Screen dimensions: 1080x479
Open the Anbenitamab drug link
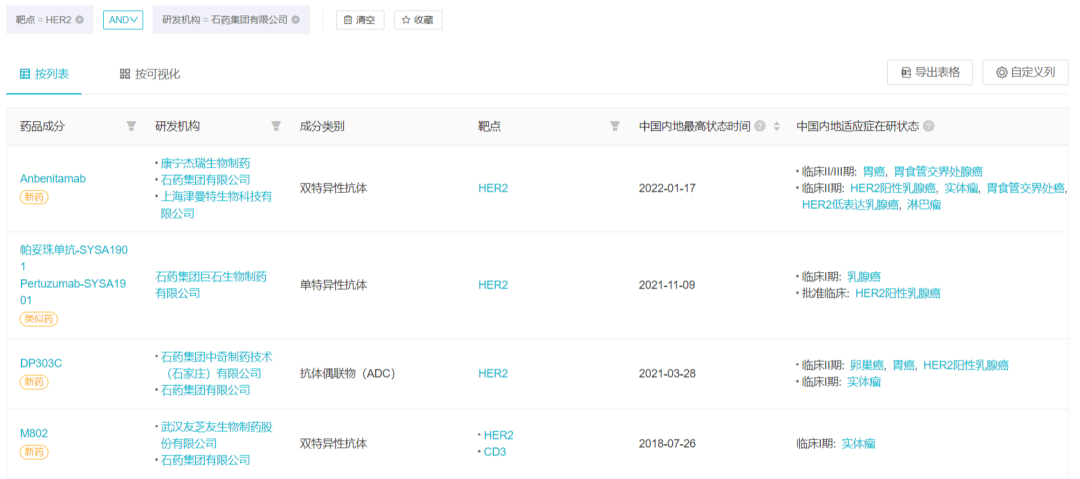click(x=53, y=179)
